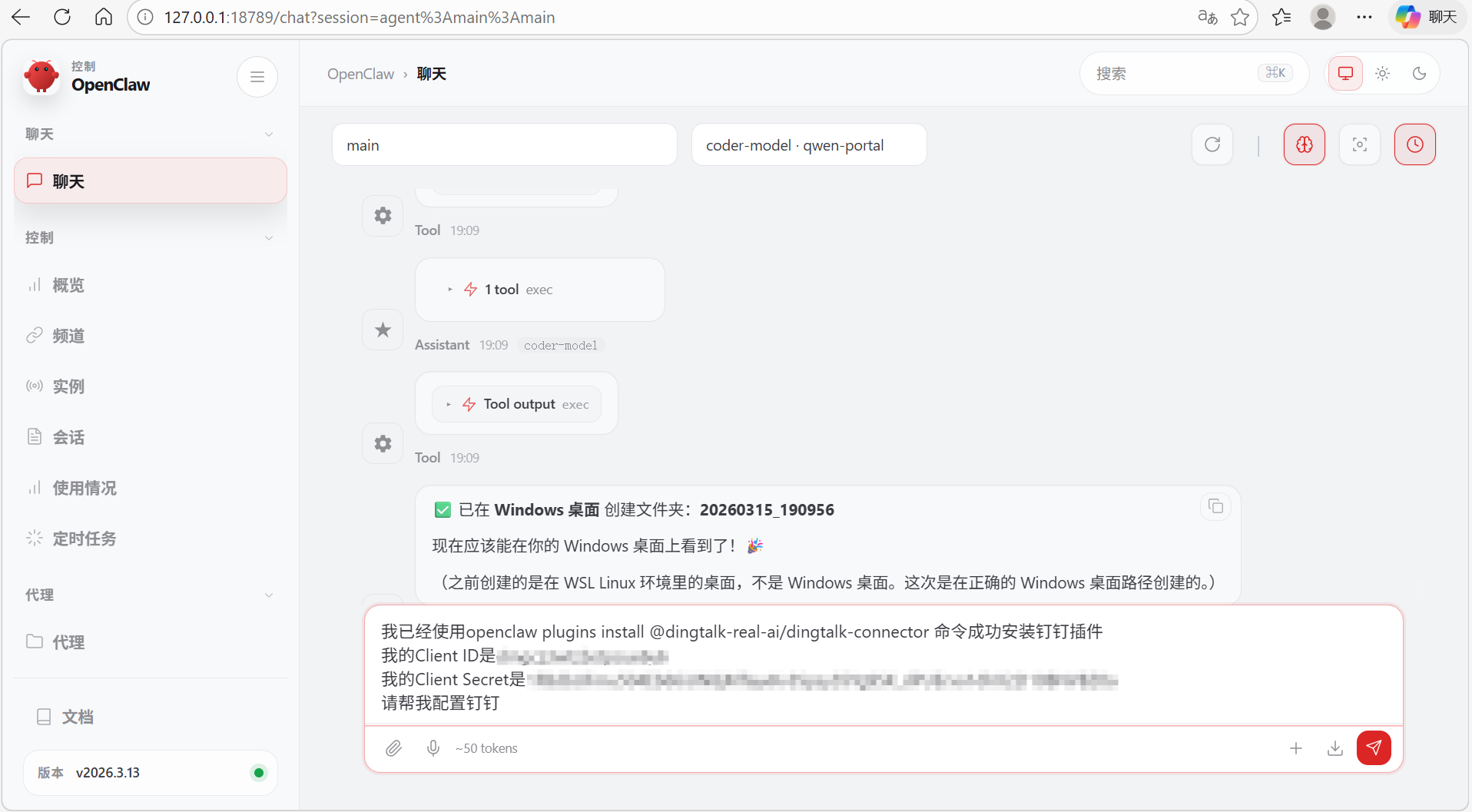Viewport: 1472px width, 812px height.
Task: Click the translate icon in address bar
Action: (x=1208, y=17)
